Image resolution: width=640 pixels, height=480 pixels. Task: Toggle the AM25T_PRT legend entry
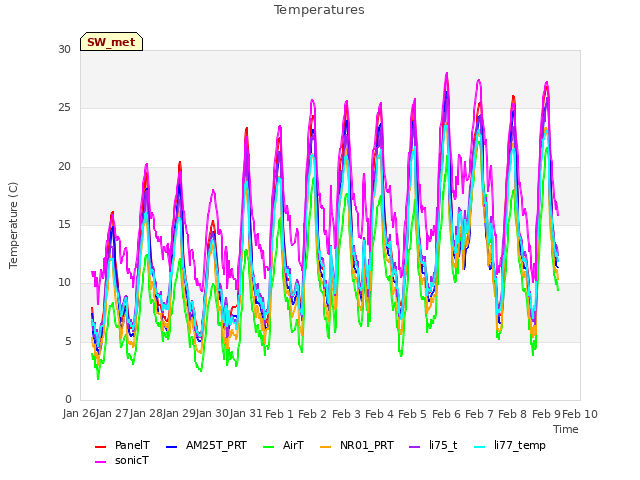pos(207,445)
